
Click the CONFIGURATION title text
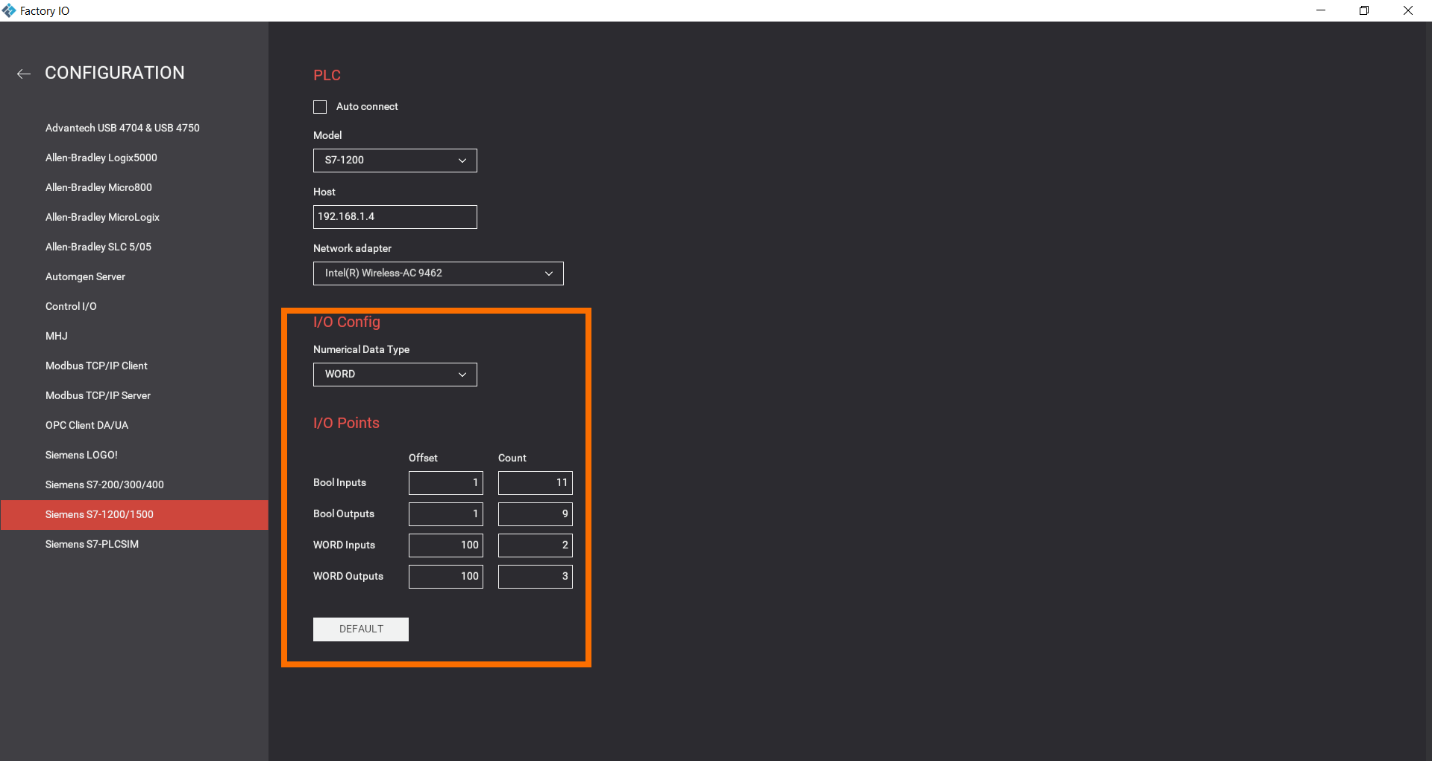tap(115, 73)
